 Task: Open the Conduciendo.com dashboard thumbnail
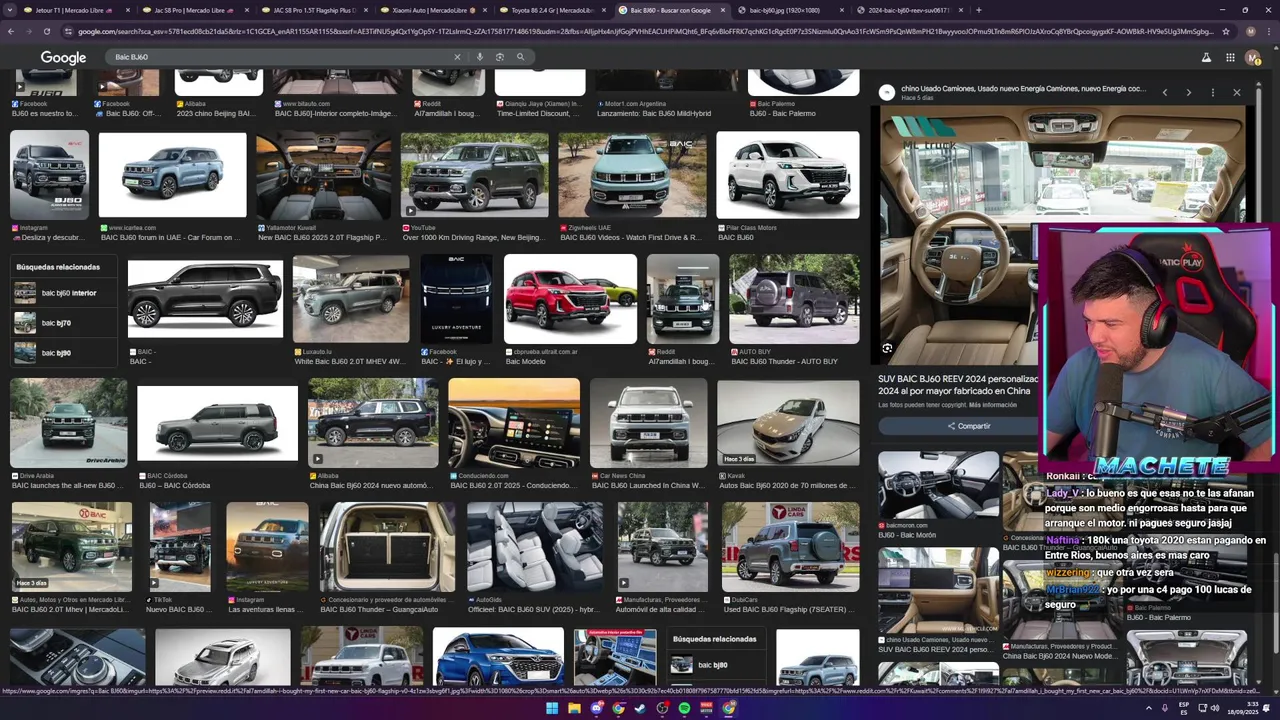coord(514,422)
